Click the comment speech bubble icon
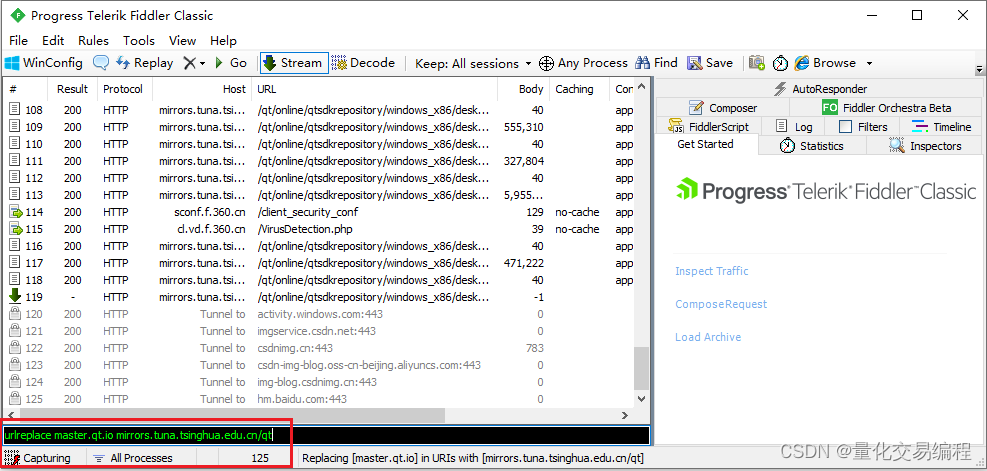This screenshot has height=471, width=987. click(x=101, y=63)
